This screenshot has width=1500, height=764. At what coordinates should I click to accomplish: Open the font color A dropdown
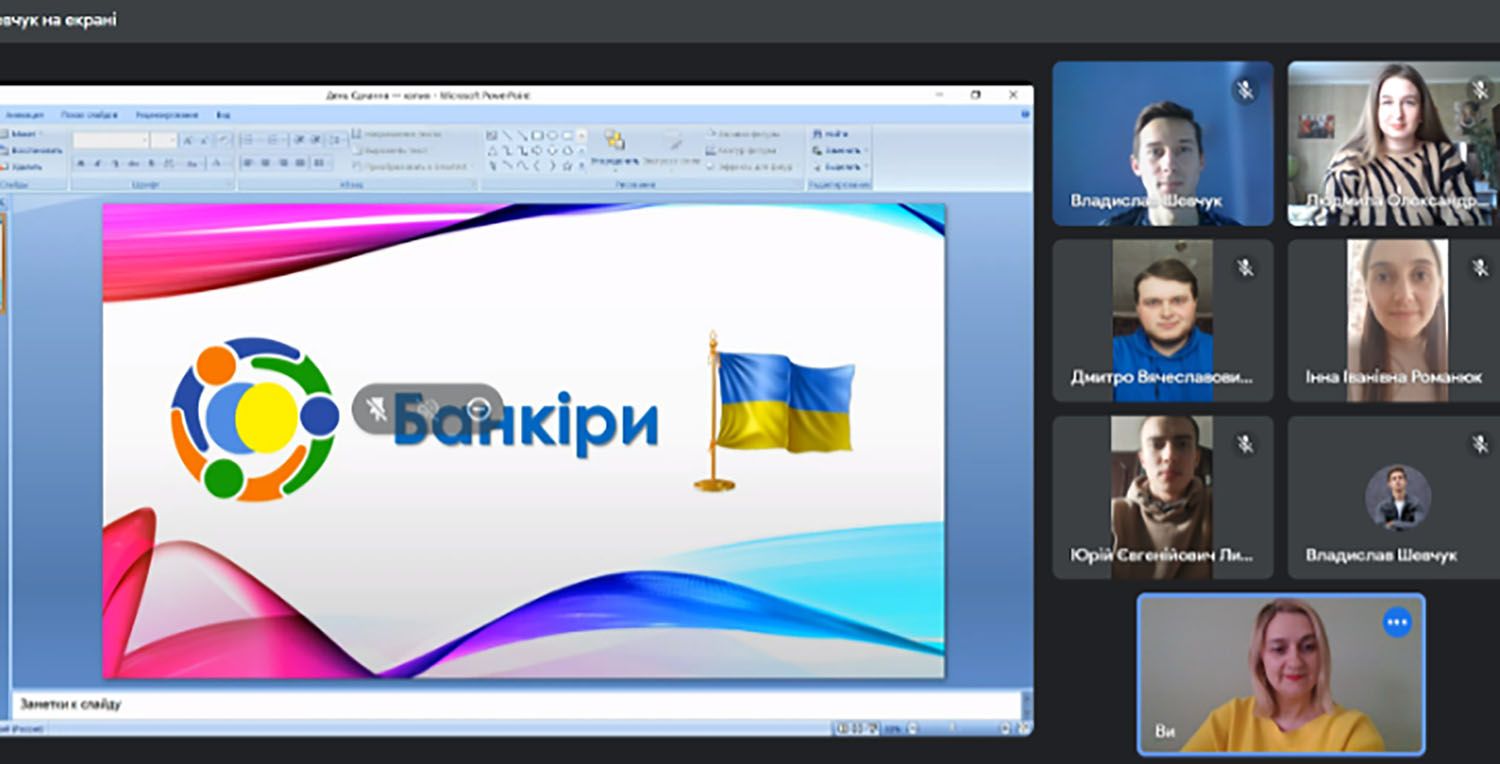coord(219,163)
